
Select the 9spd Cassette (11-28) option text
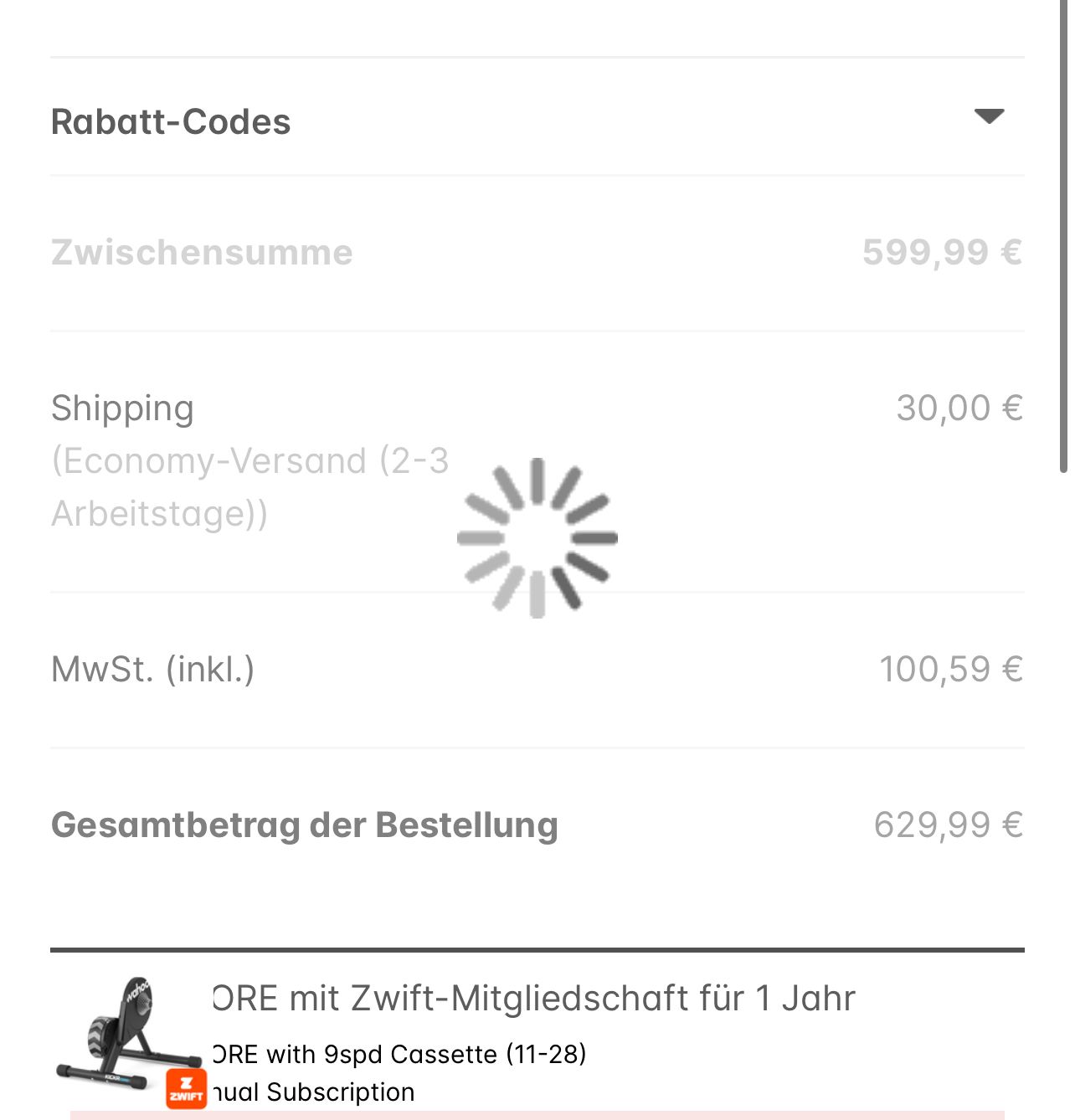click(400, 1054)
